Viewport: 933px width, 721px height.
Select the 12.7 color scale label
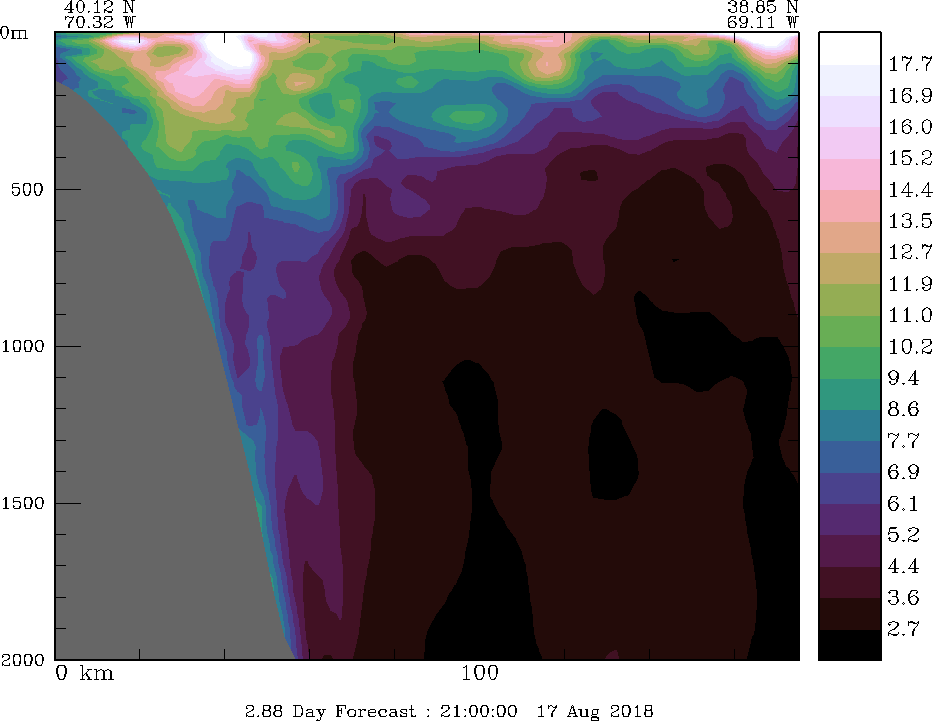(910, 252)
